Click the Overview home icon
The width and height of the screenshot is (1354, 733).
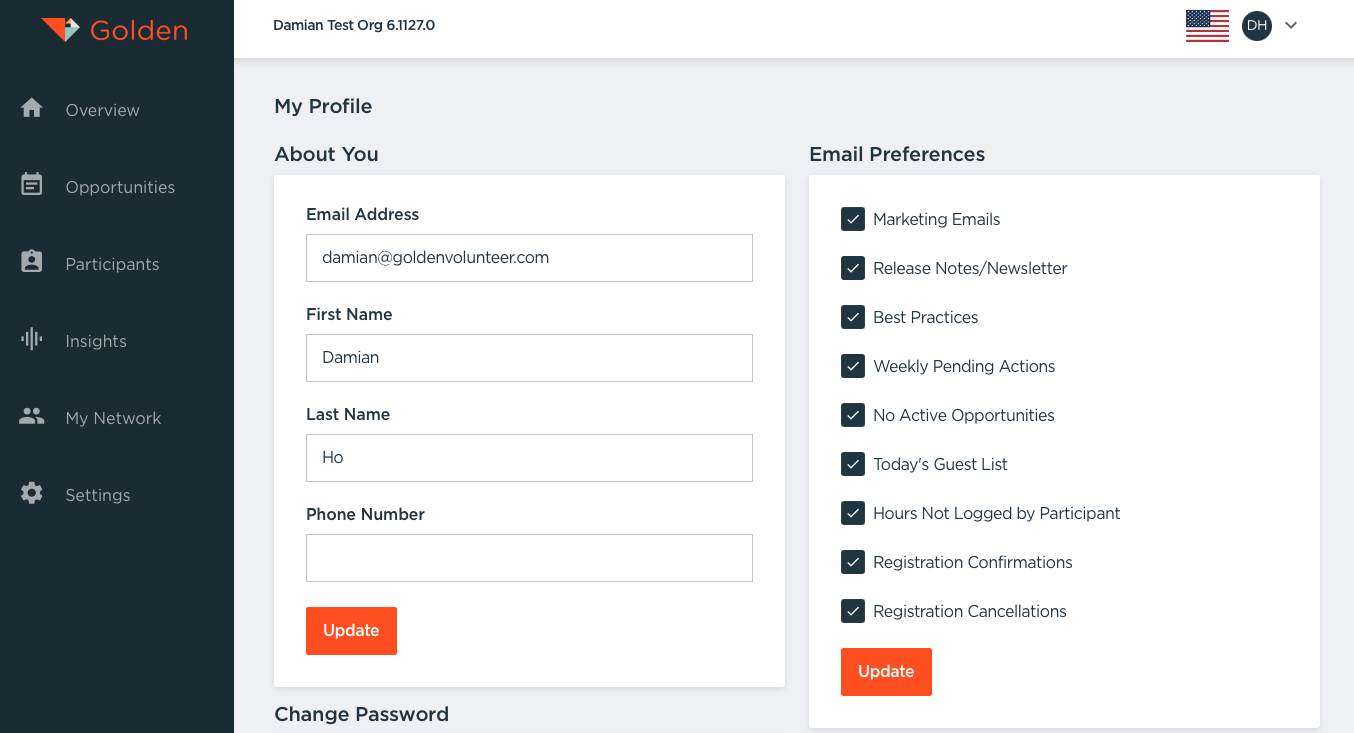(32, 108)
